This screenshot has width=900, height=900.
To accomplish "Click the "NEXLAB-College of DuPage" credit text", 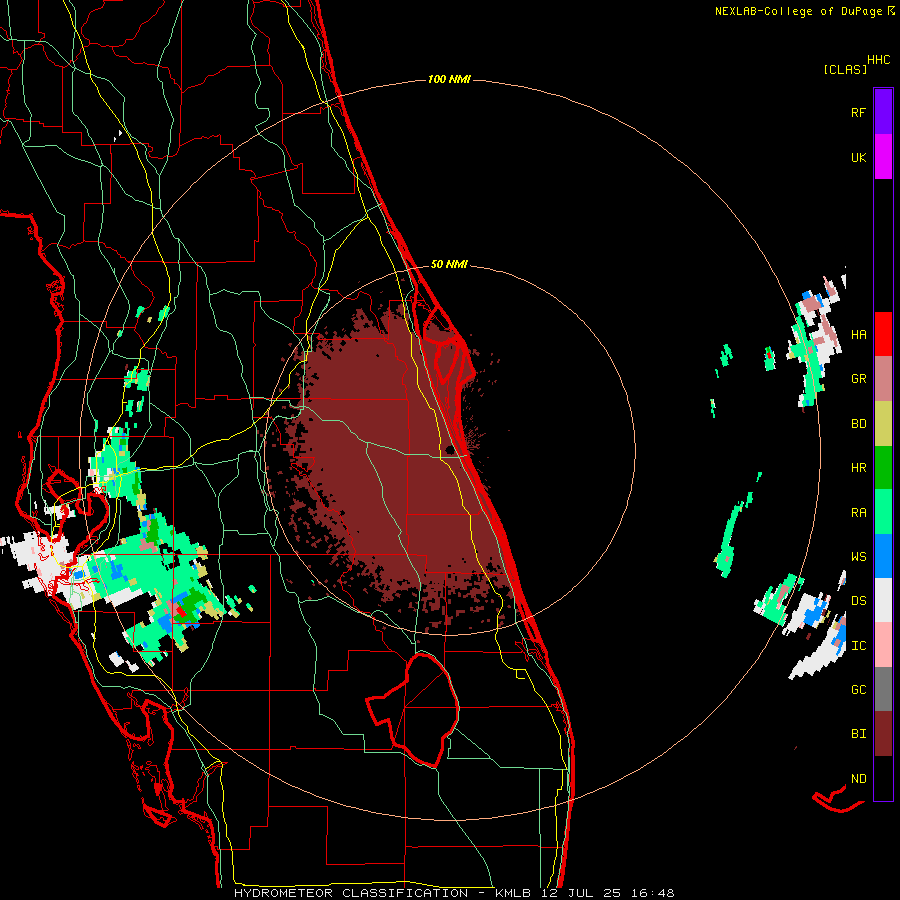I will tap(798, 11).
